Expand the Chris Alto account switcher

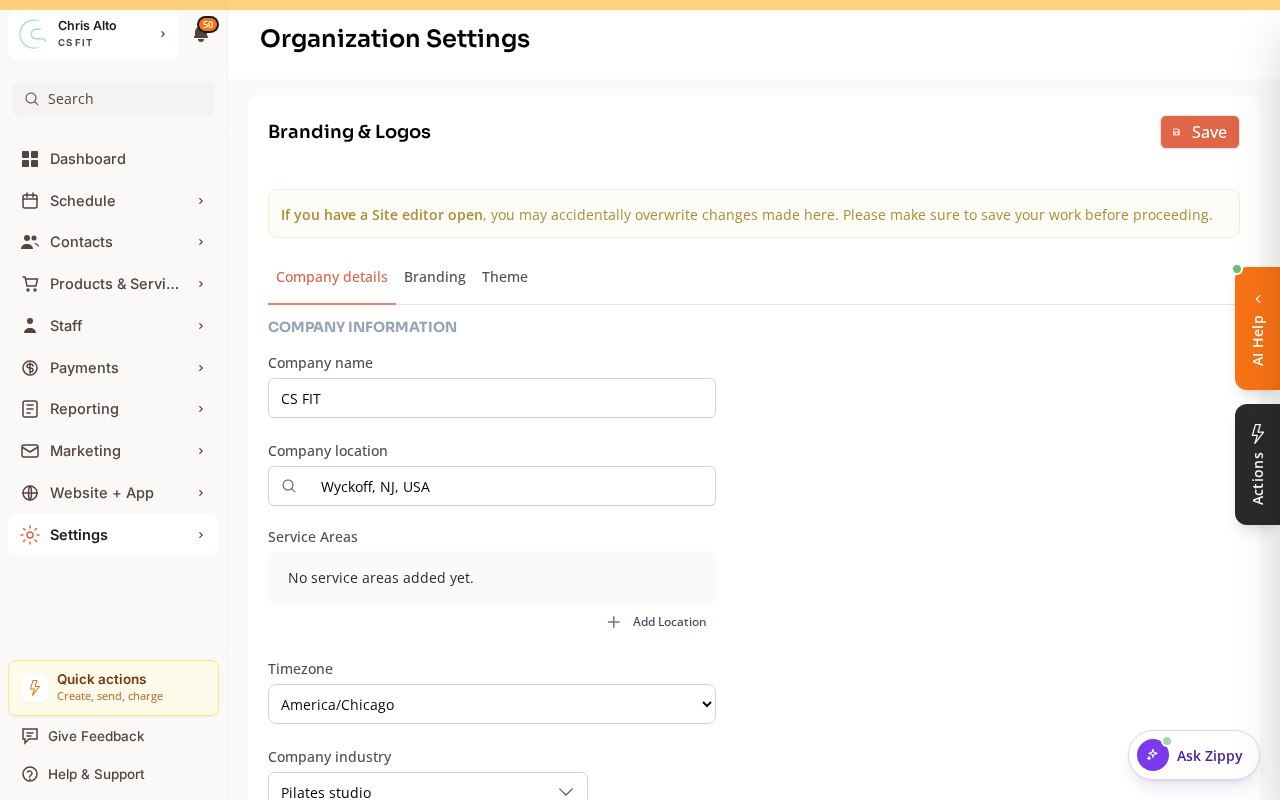(x=163, y=34)
